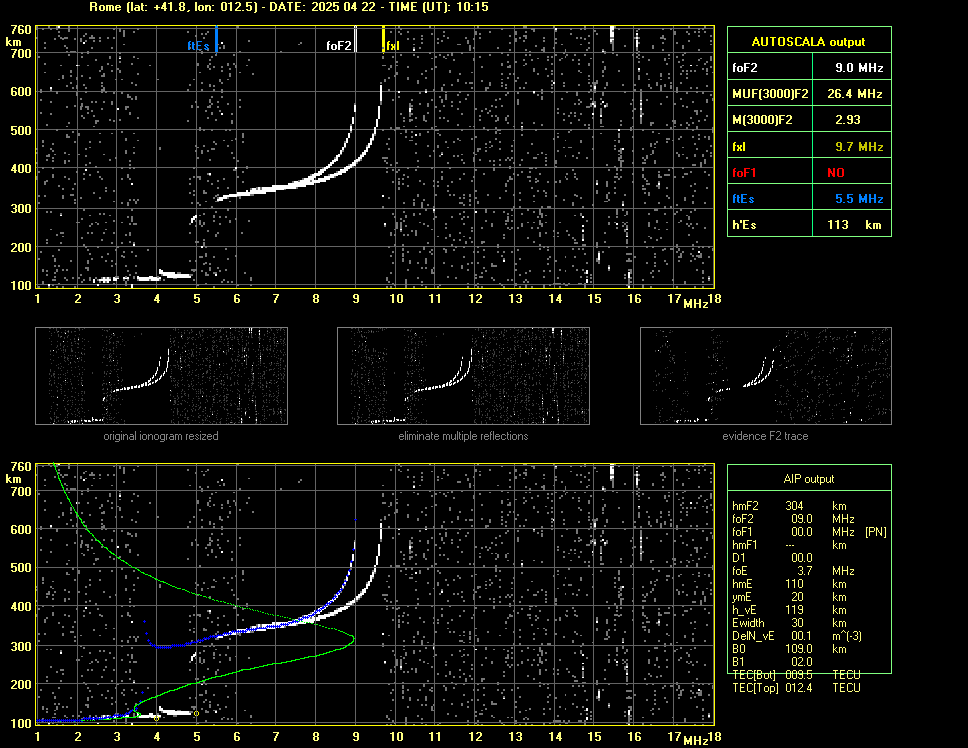This screenshot has height=748, width=968.
Task: Click the 'evidence F2 trace' caption
Action: pyautogui.click(x=765, y=436)
